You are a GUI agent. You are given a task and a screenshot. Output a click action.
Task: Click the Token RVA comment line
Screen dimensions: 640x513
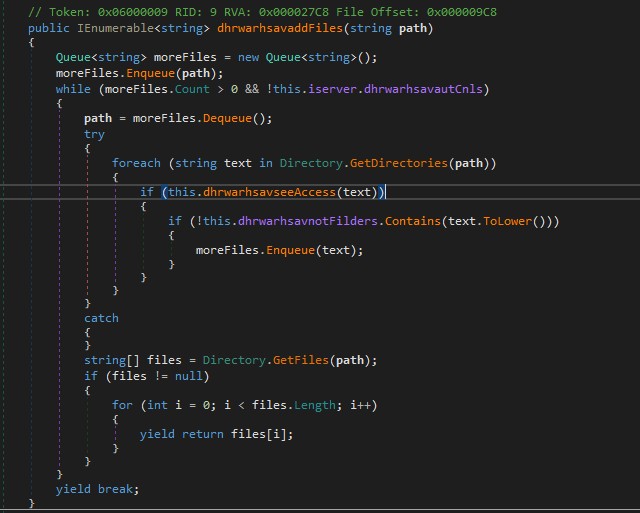(262, 11)
